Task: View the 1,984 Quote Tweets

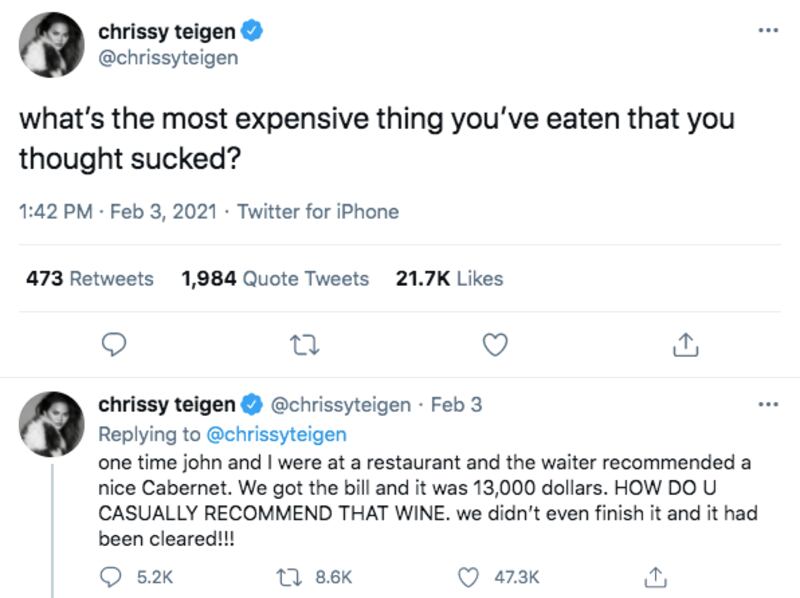Action: [275, 279]
